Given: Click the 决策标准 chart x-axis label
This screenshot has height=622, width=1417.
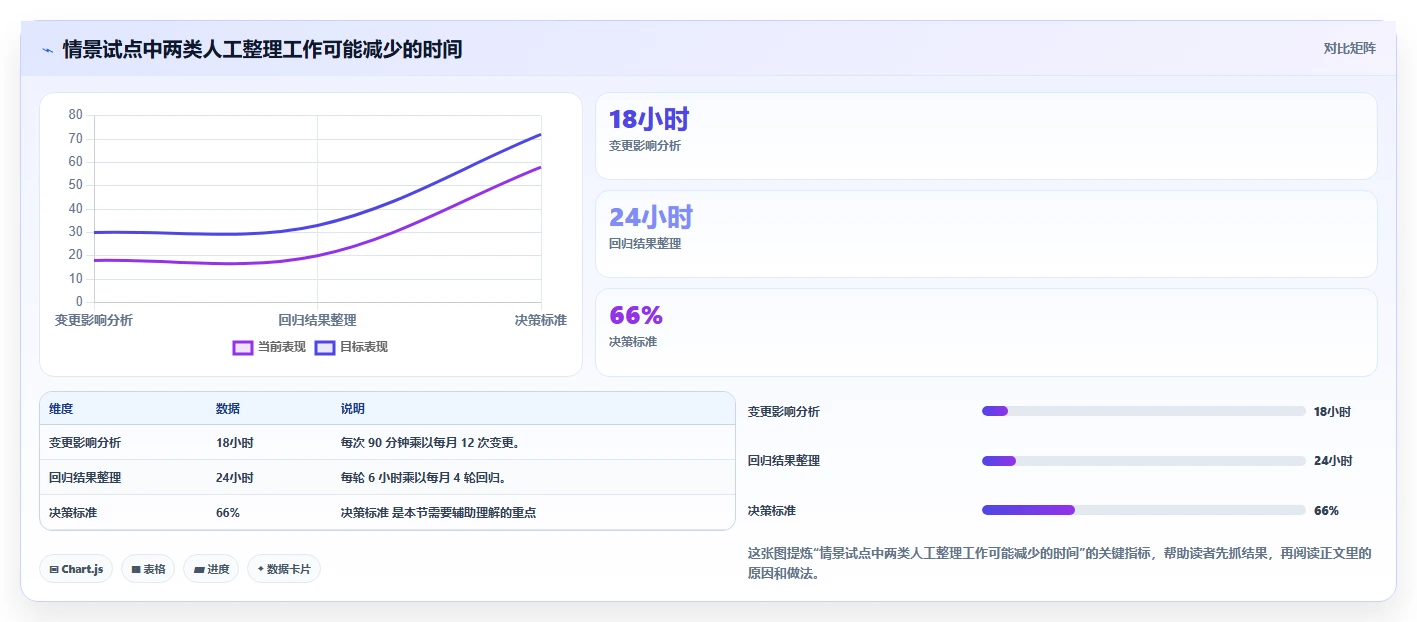Looking at the screenshot, I should pyautogui.click(x=541, y=320).
